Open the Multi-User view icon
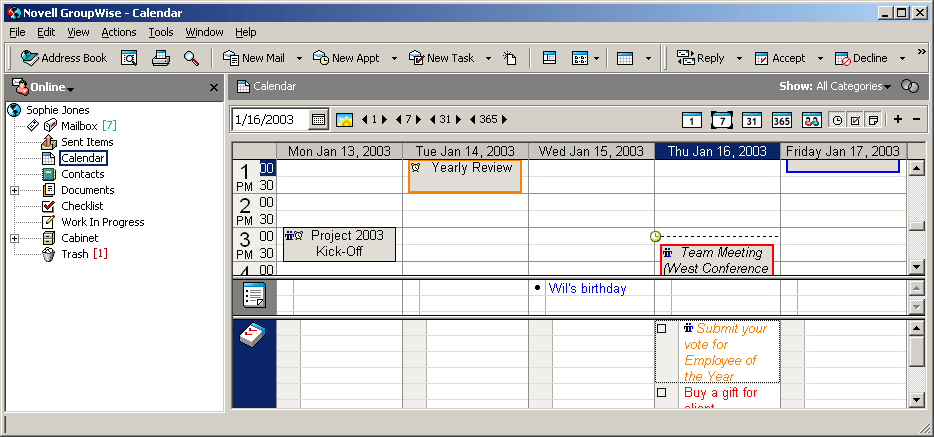Image resolution: width=934 pixels, height=437 pixels. point(812,120)
